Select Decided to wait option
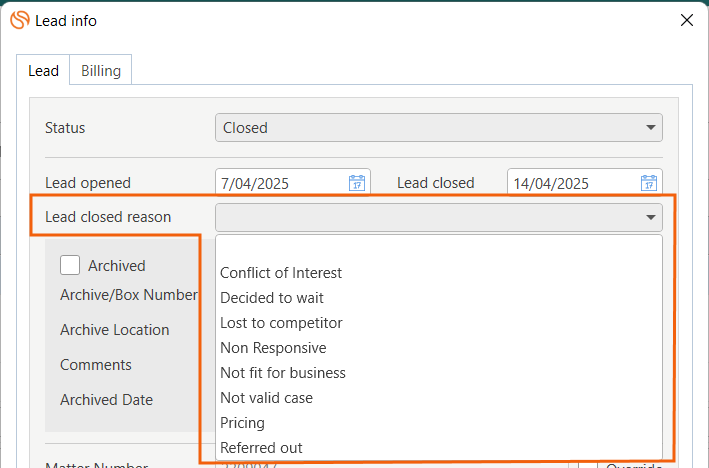709x468 pixels. [272, 298]
